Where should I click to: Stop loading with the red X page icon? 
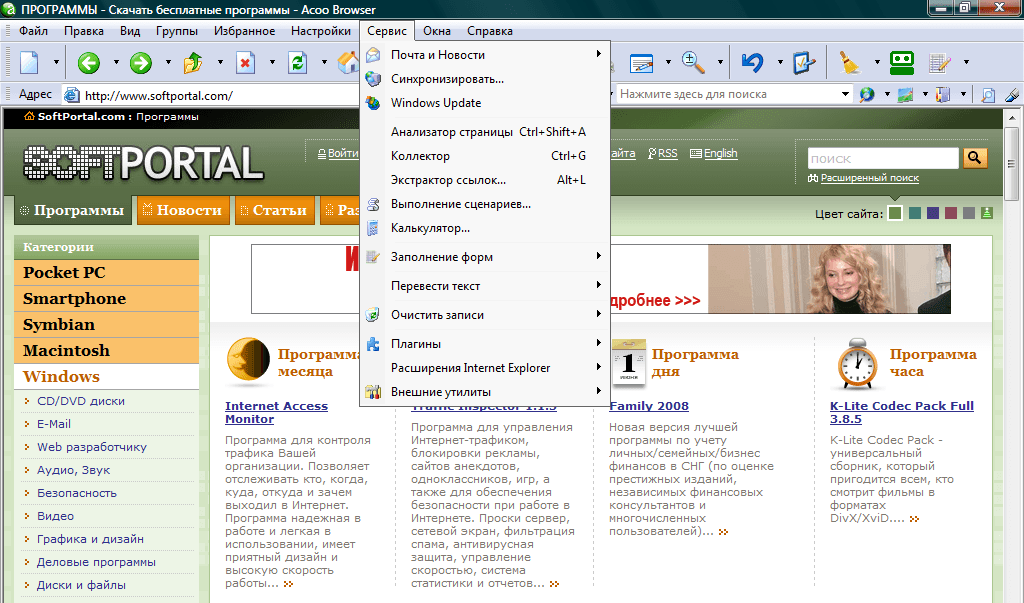point(245,63)
